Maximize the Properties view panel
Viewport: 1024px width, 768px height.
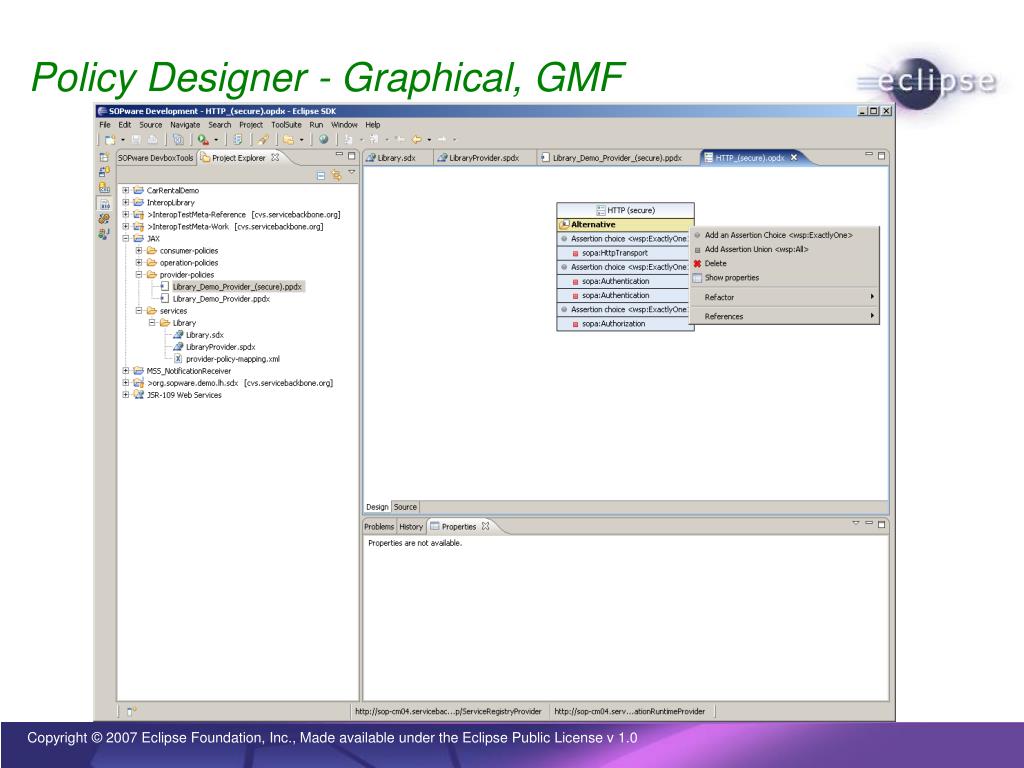[882, 524]
